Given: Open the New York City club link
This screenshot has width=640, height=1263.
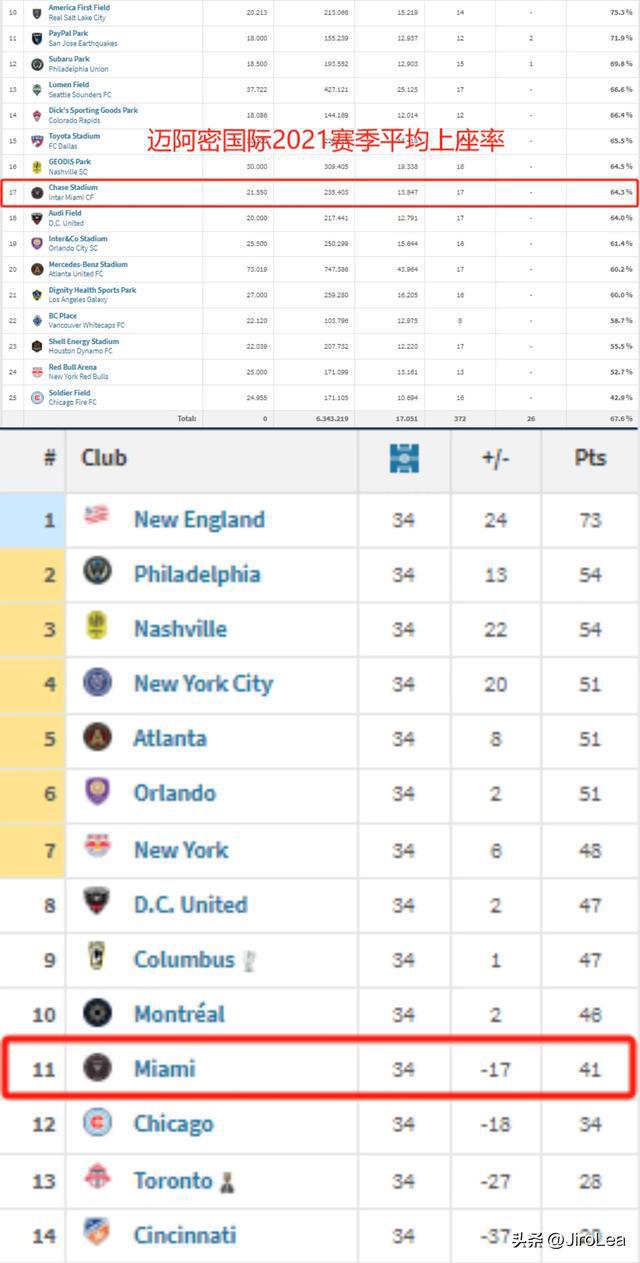Looking at the screenshot, I should [203, 684].
